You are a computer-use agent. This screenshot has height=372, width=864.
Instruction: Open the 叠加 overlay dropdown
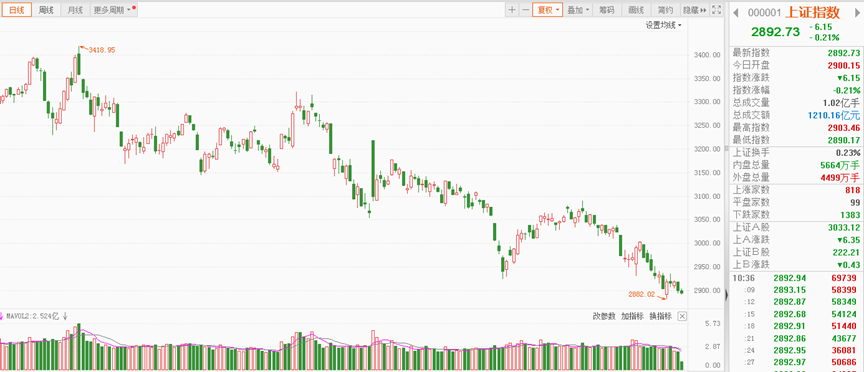[x=578, y=10]
